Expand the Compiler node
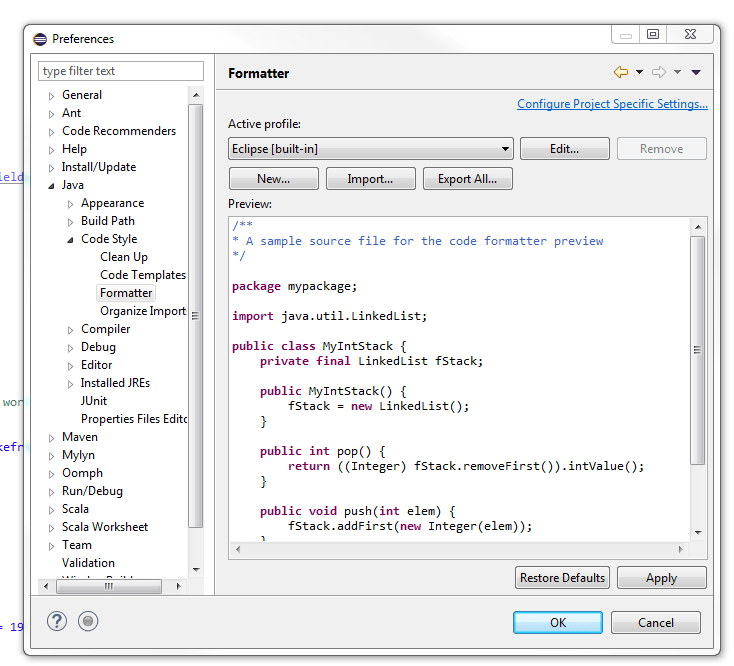The height and width of the screenshot is (666, 734). pos(70,330)
